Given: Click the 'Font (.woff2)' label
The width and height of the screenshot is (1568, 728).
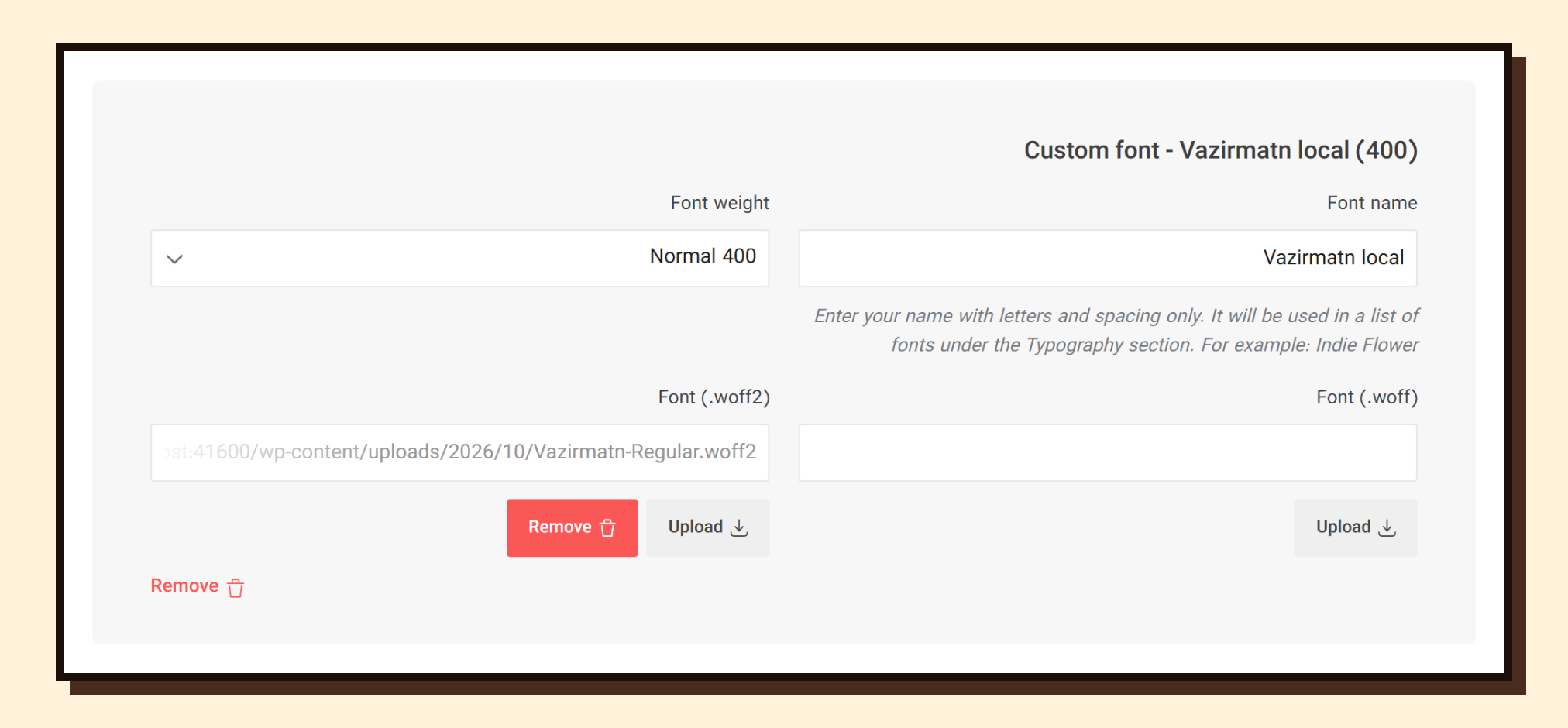Looking at the screenshot, I should pos(714,397).
